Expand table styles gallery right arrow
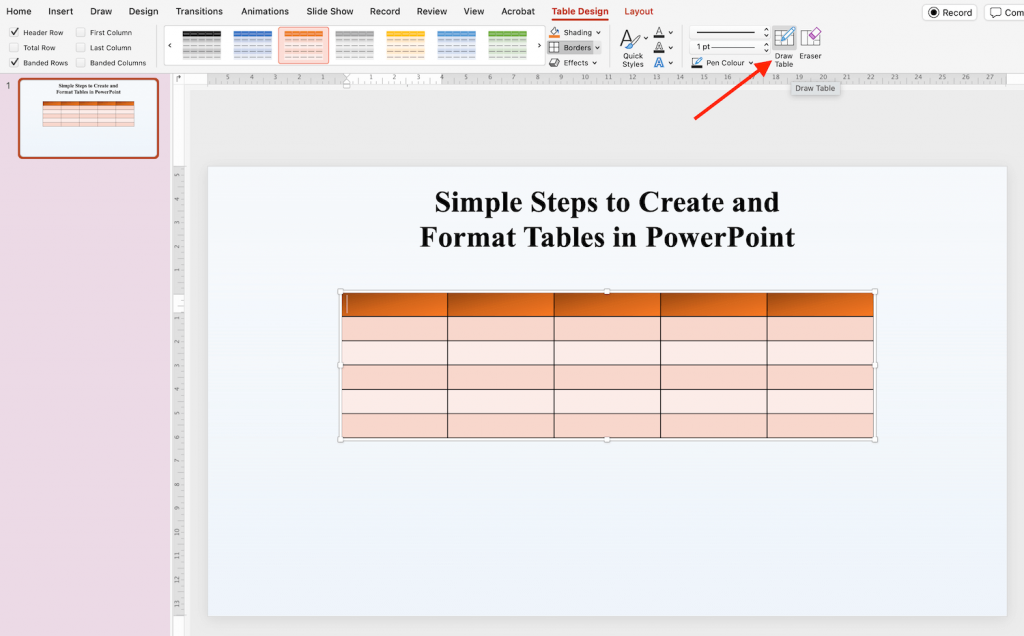 [539, 46]
